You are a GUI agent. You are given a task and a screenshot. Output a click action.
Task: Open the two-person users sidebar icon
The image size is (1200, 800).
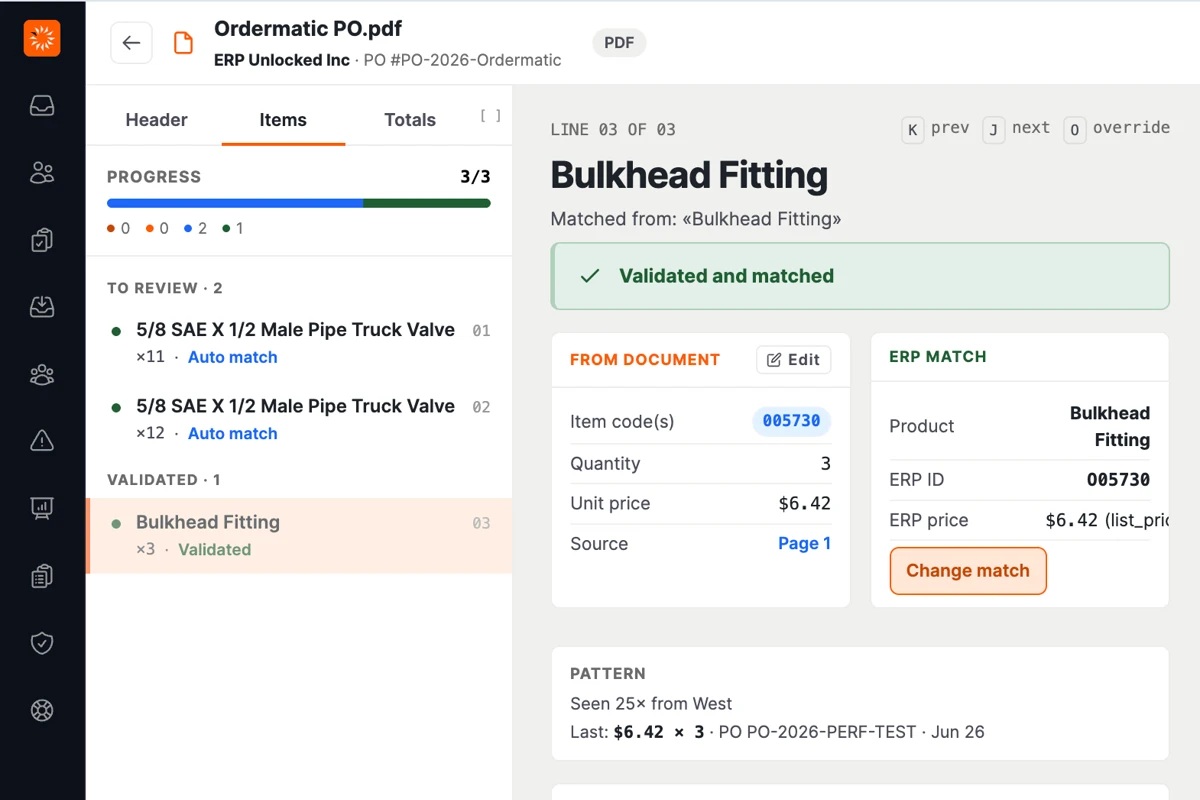click(x=42, y=173)
